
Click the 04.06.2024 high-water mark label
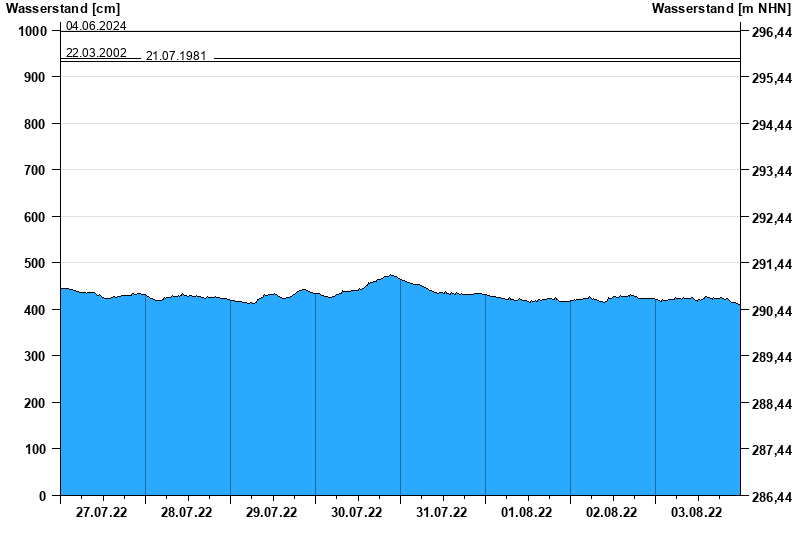pyautogui.click(x=96, y=26)
